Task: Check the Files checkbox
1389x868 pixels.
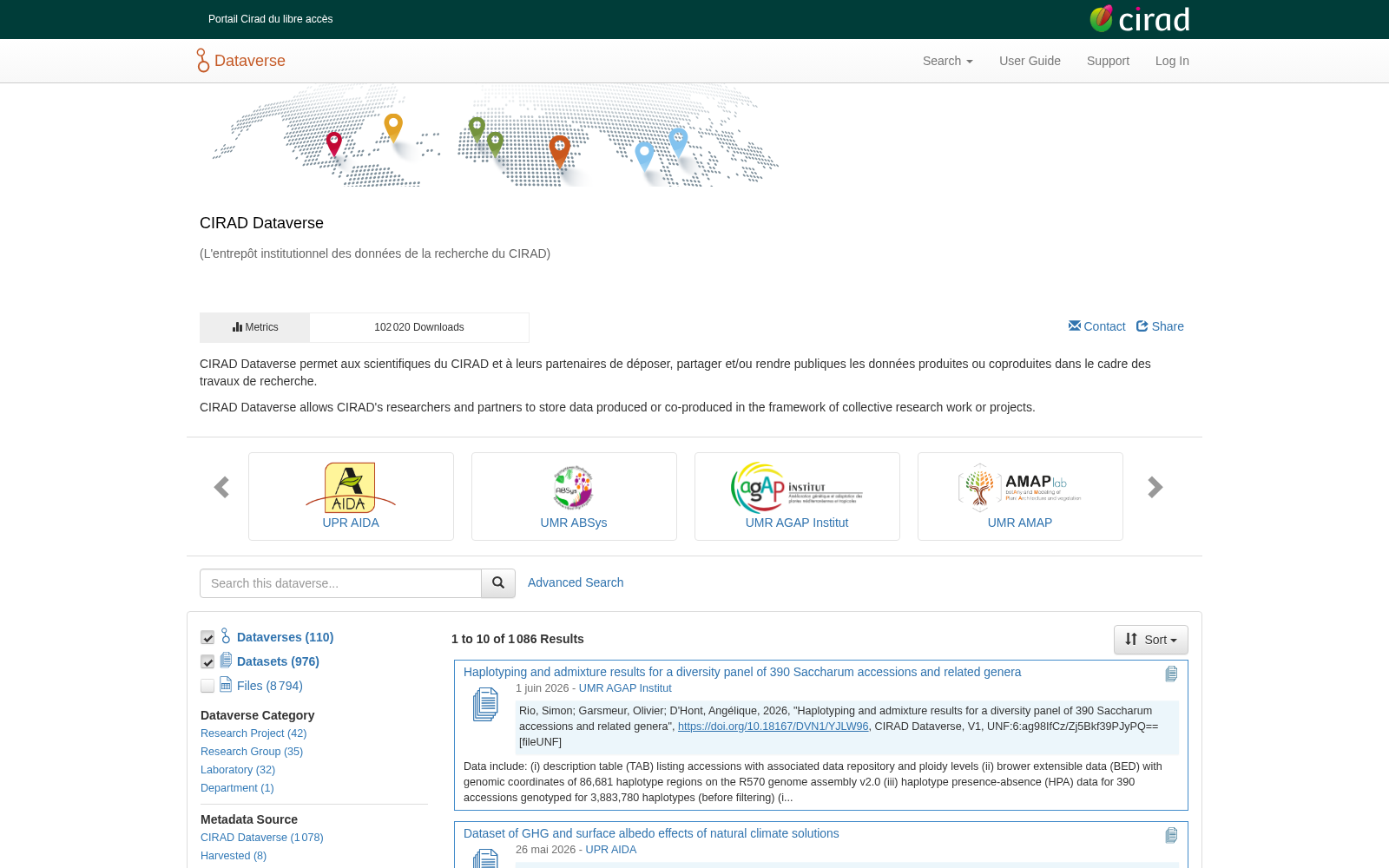Action: click(207, 687)
